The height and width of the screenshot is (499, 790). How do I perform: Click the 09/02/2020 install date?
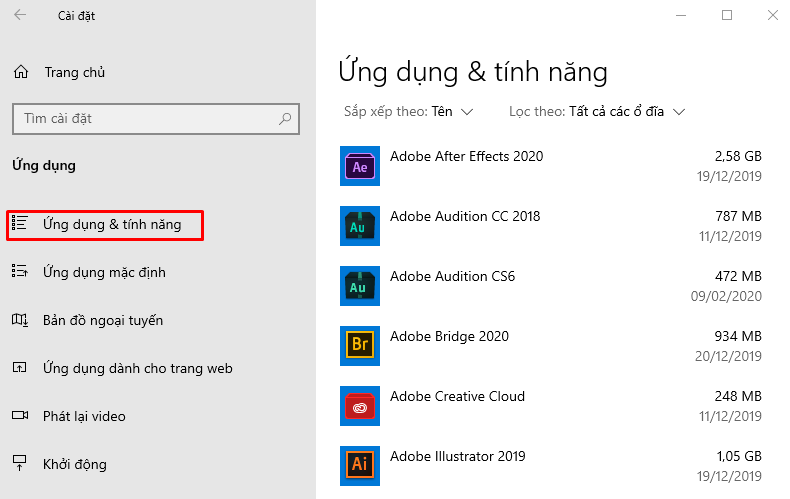pos(726,296)
